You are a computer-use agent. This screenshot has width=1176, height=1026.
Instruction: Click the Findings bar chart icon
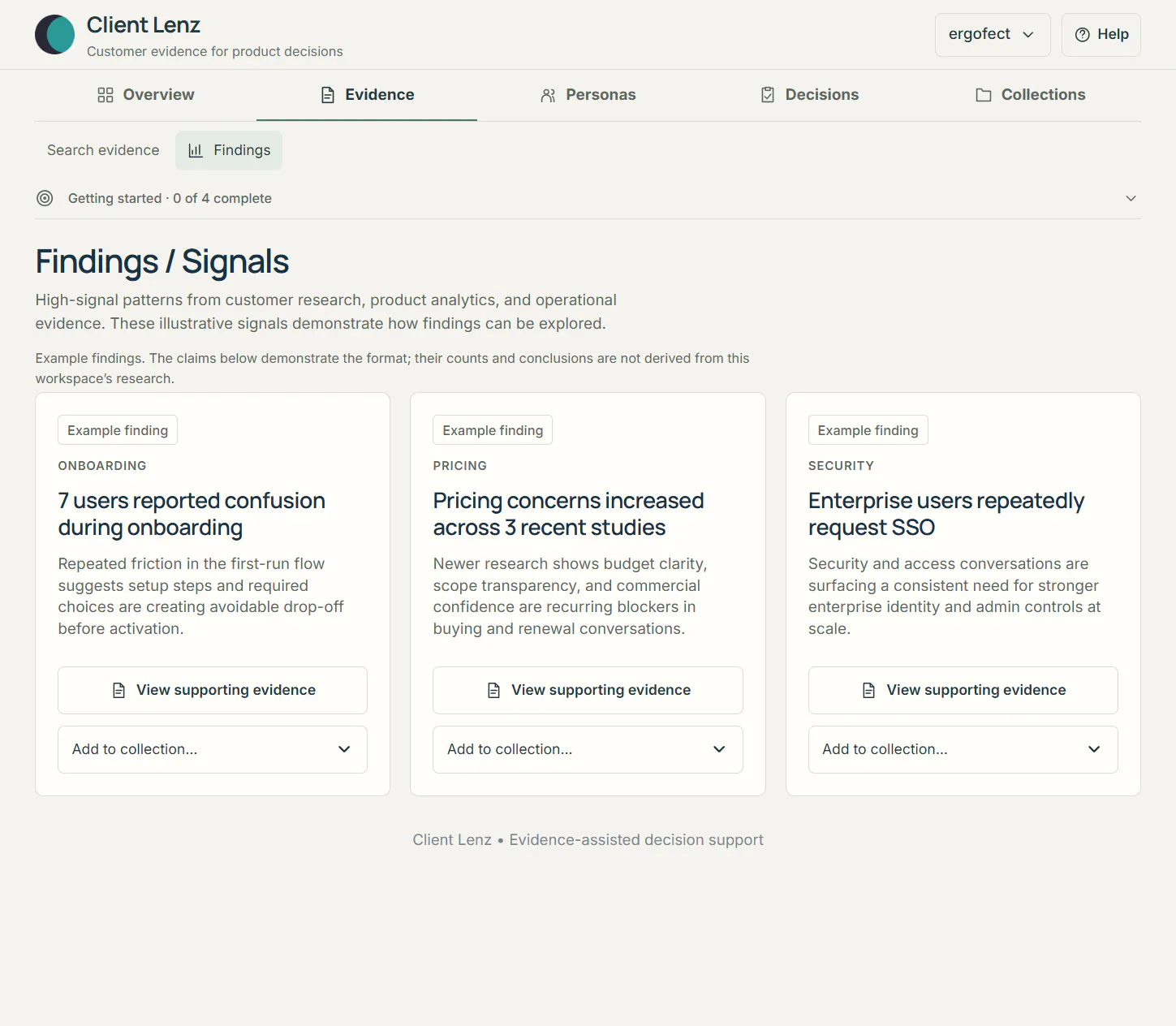196,150
